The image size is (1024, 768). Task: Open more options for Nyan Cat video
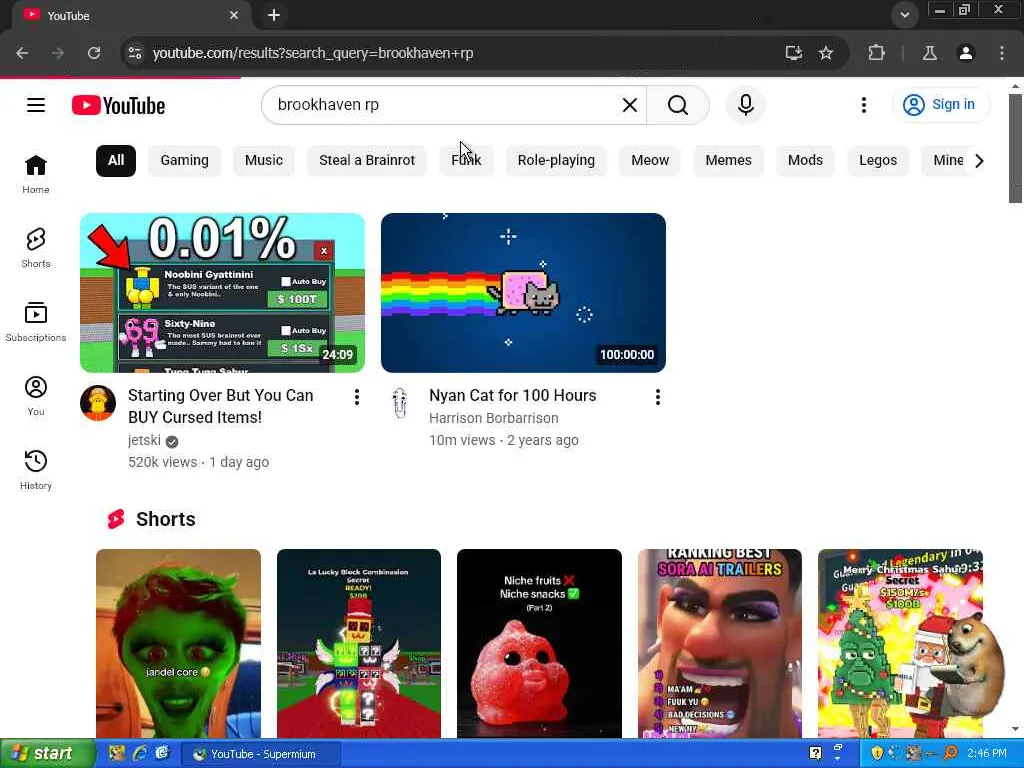pos(658,397)
